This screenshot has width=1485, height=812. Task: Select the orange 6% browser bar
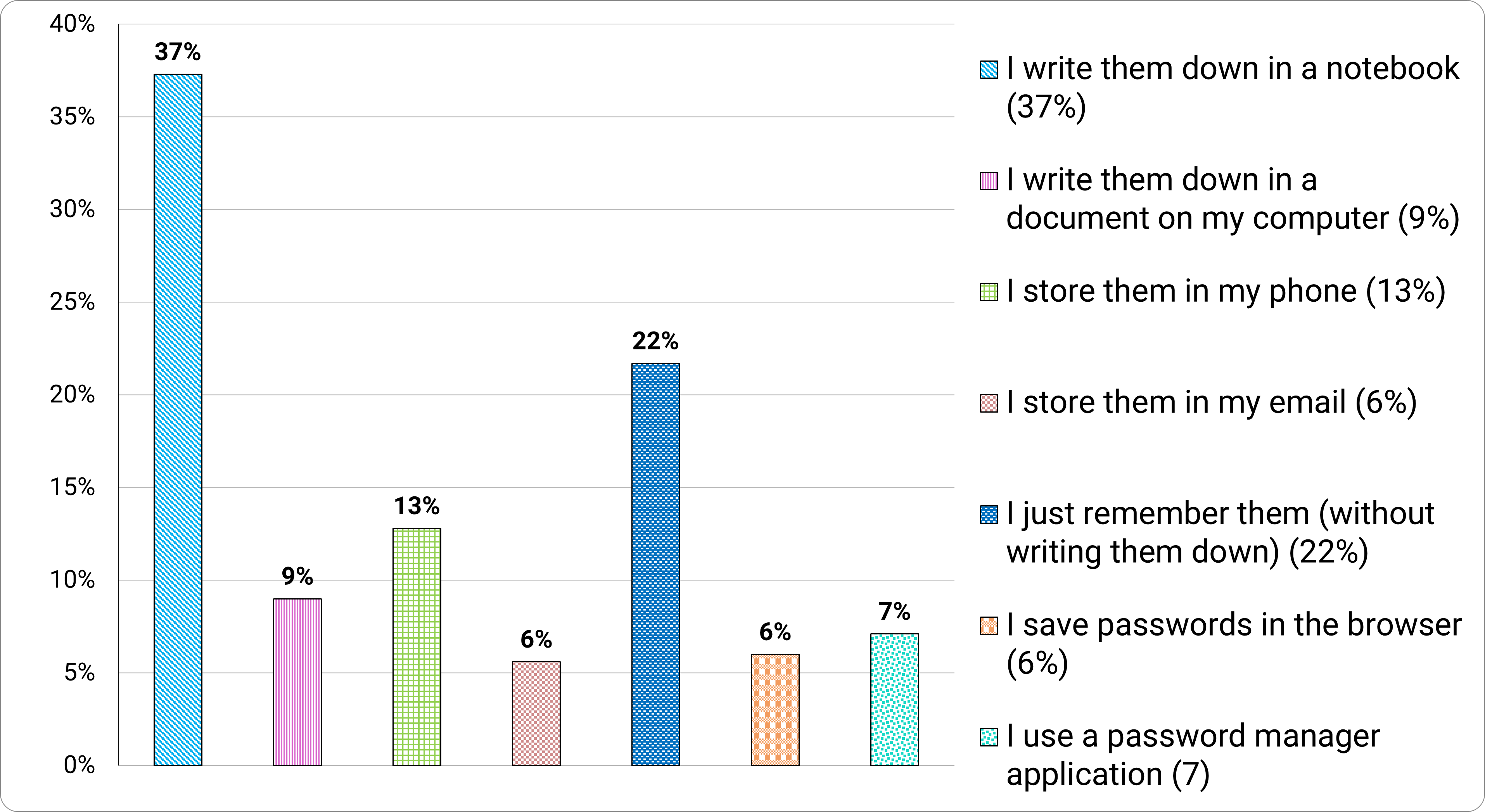(775, 709)
